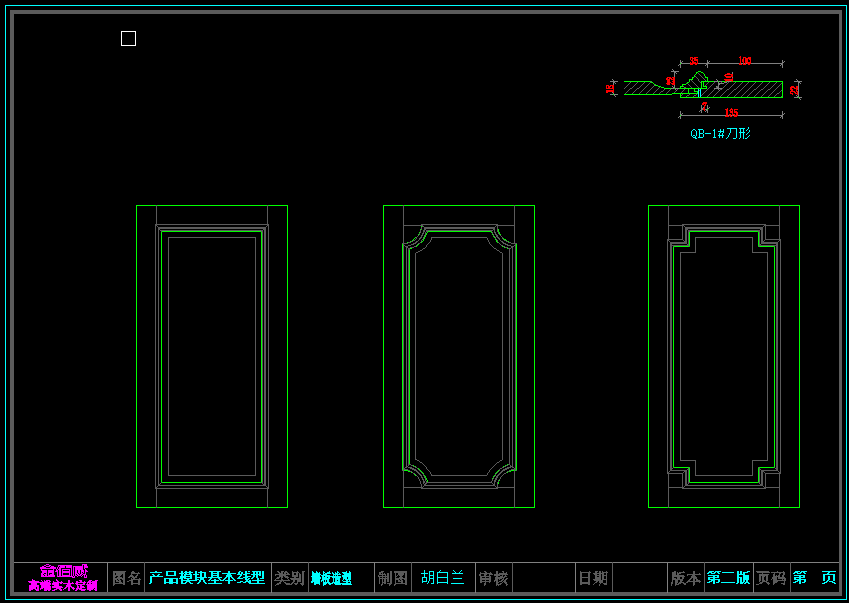This screenshot has width=849, height=603.
Task: Select the right door panel with stepped corners
Action: 723,356
